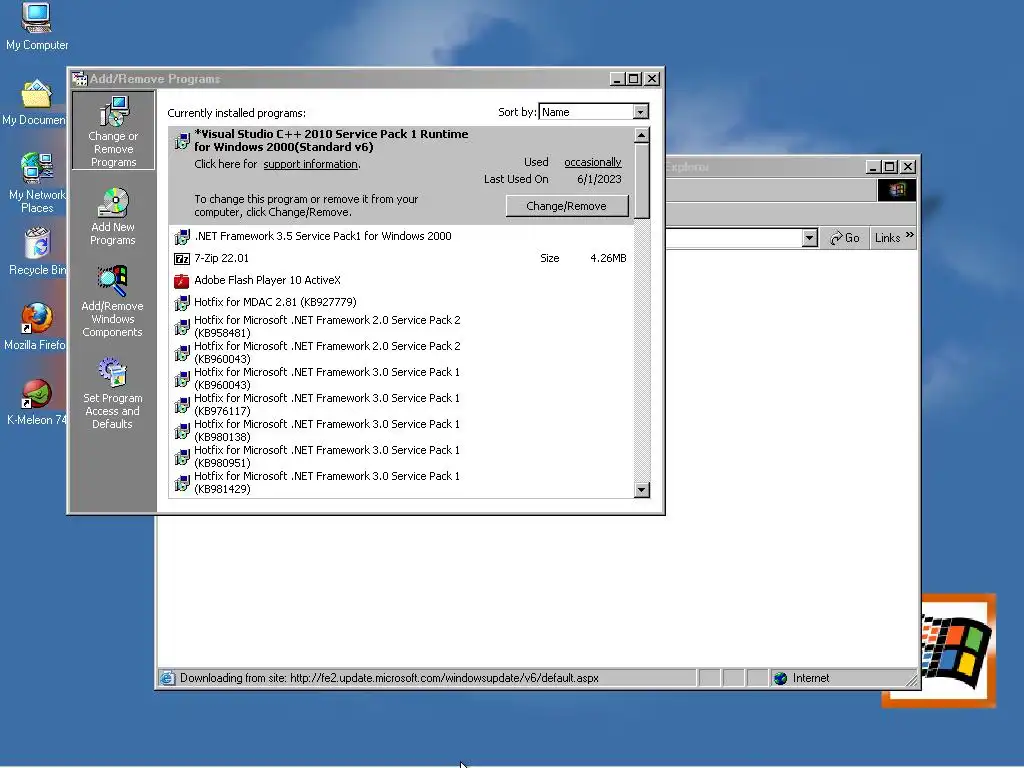1024x768 pixels.
Task: Select Change or Remove Programs sidebar icon
Action: click(113, 131)
